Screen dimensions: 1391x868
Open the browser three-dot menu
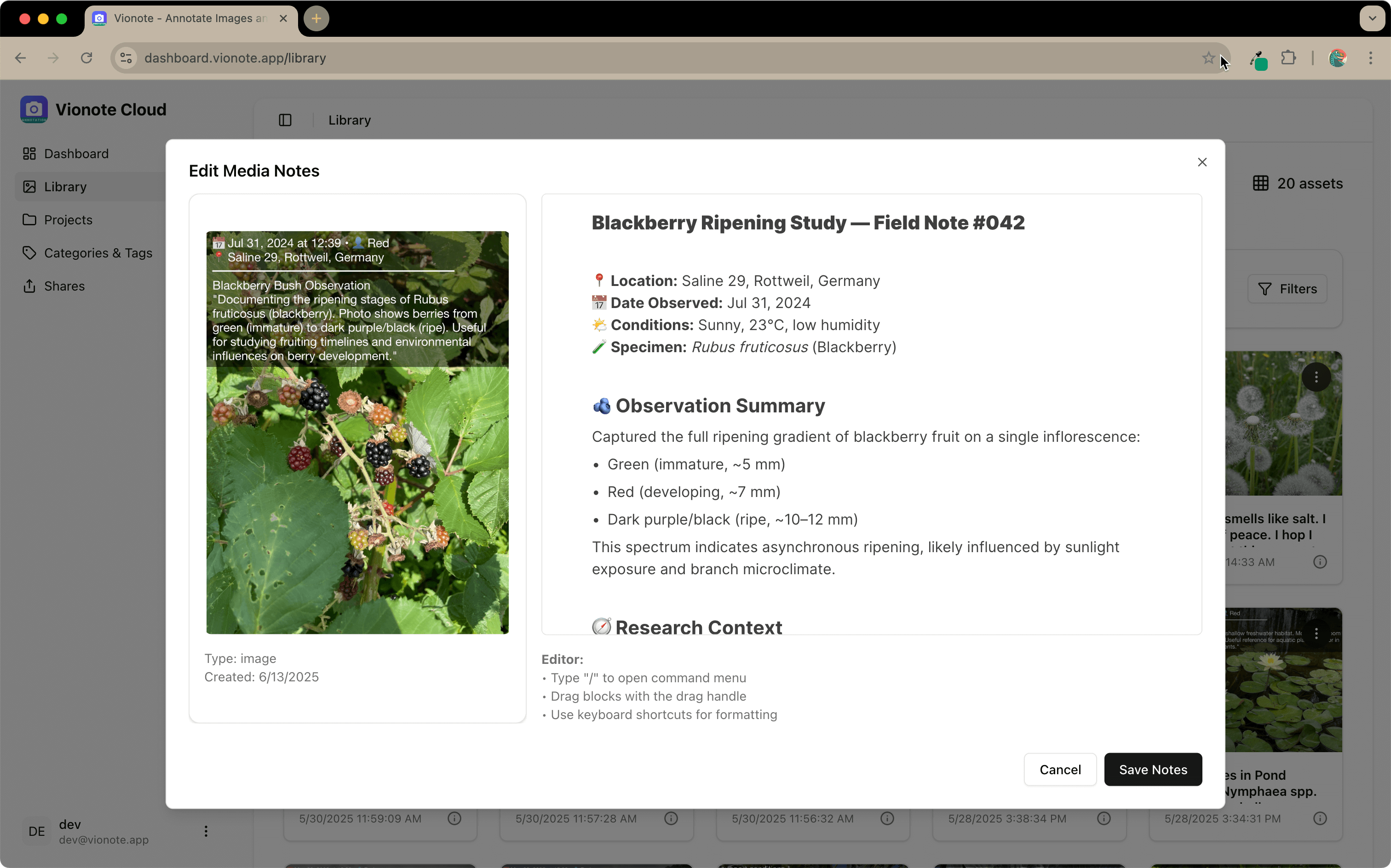pyautogui.click(x=1370, y=58)
